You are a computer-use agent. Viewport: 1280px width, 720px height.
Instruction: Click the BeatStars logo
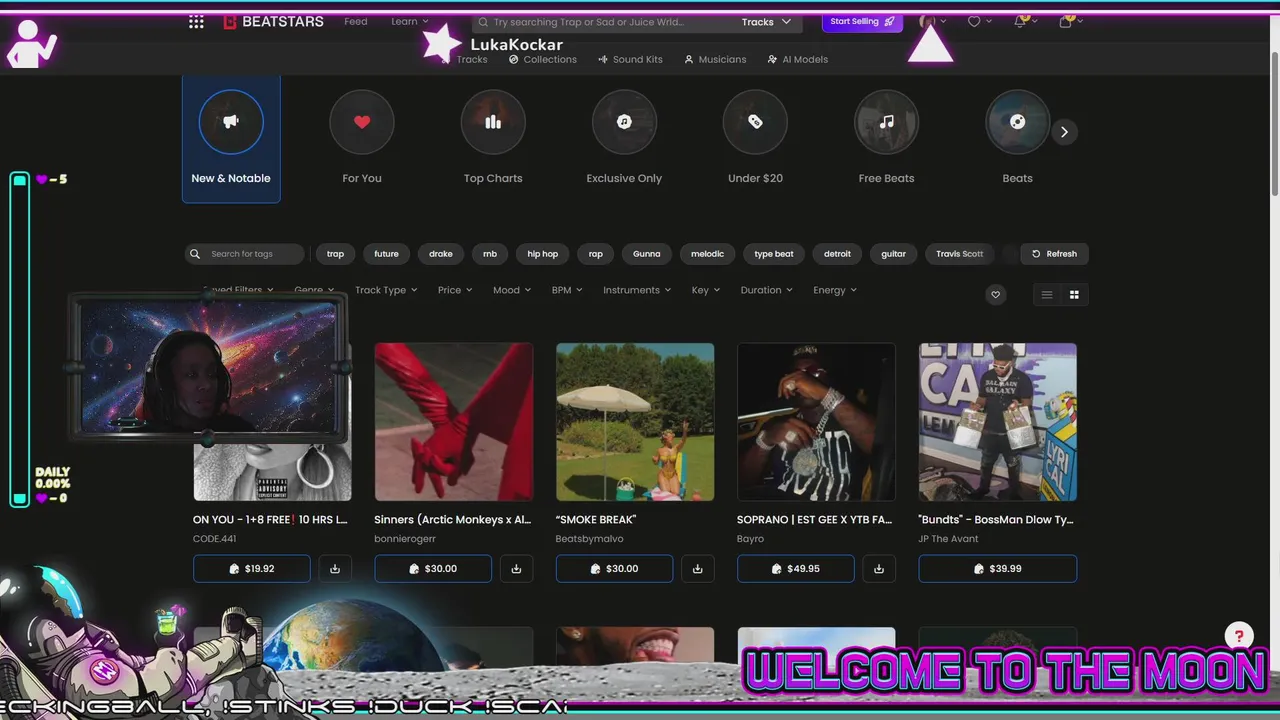[x=273, y=21]
